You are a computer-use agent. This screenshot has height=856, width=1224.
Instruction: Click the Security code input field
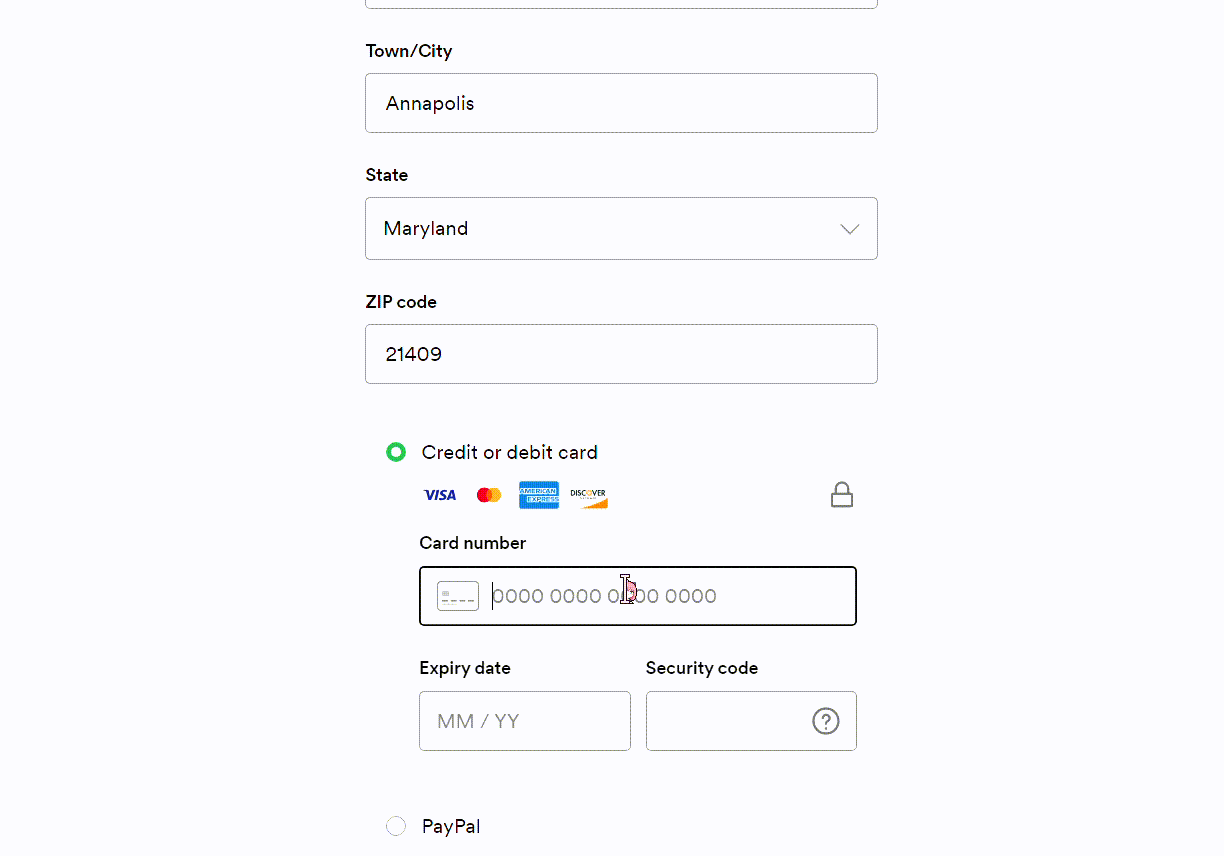tap(726, 721)
